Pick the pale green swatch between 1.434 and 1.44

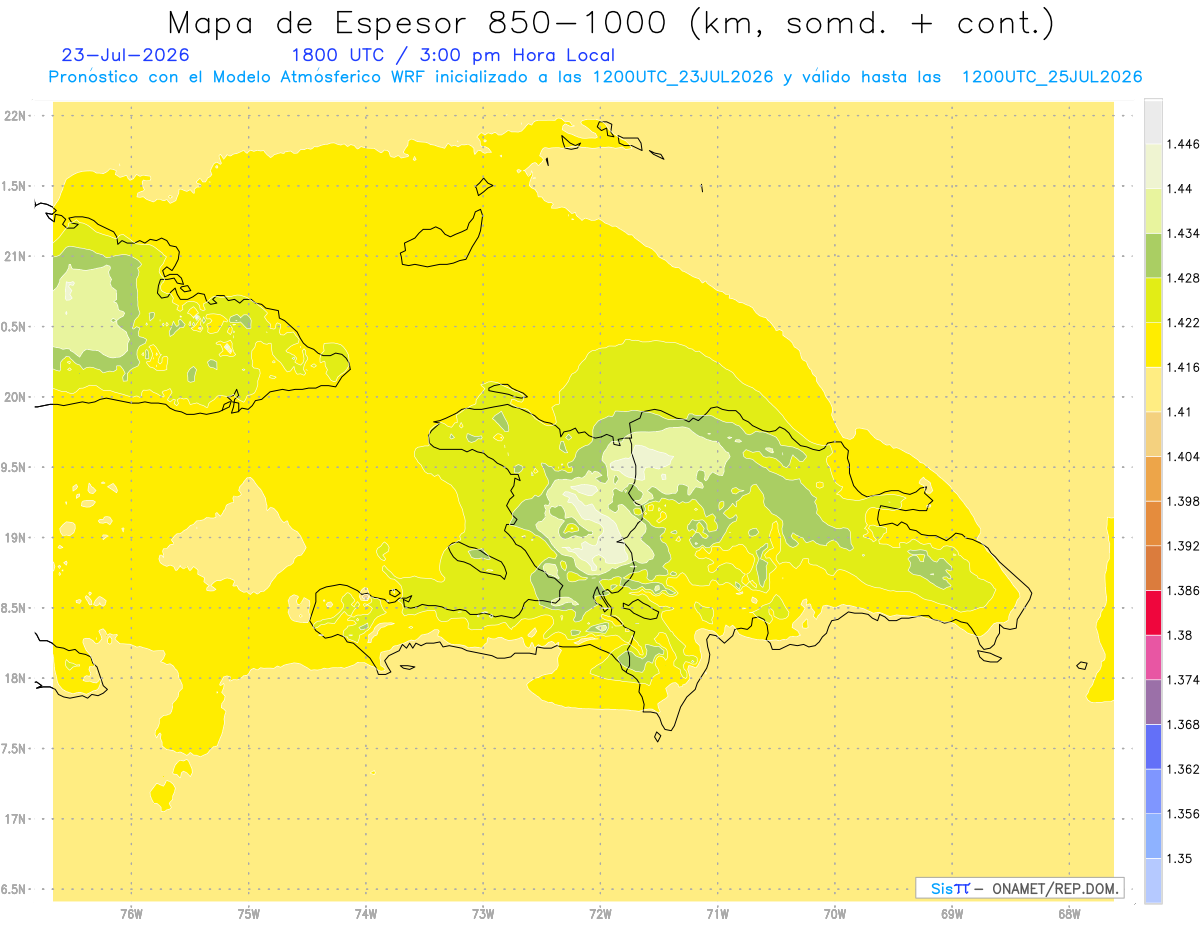pos(1153,210)
